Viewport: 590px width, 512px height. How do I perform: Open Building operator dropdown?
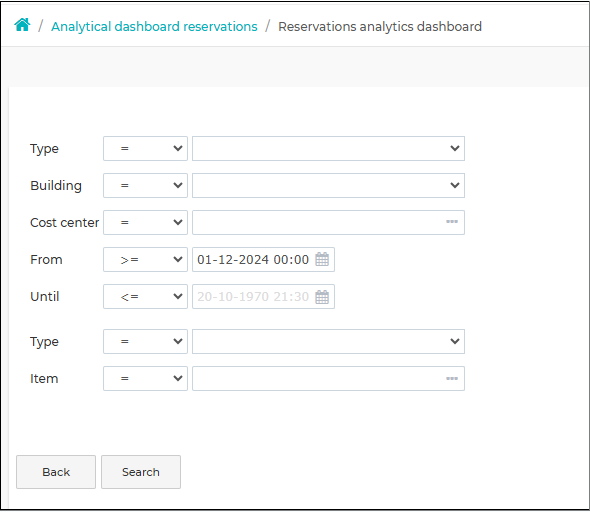click(145, 185)
